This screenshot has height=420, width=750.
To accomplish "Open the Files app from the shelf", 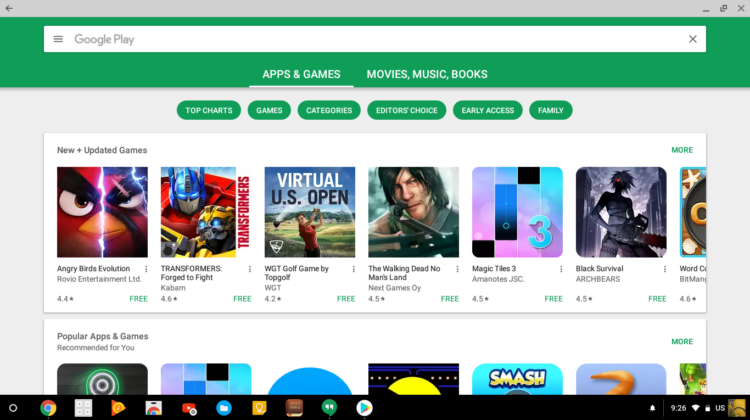I will pyautogui.click(x=224, y=408).
